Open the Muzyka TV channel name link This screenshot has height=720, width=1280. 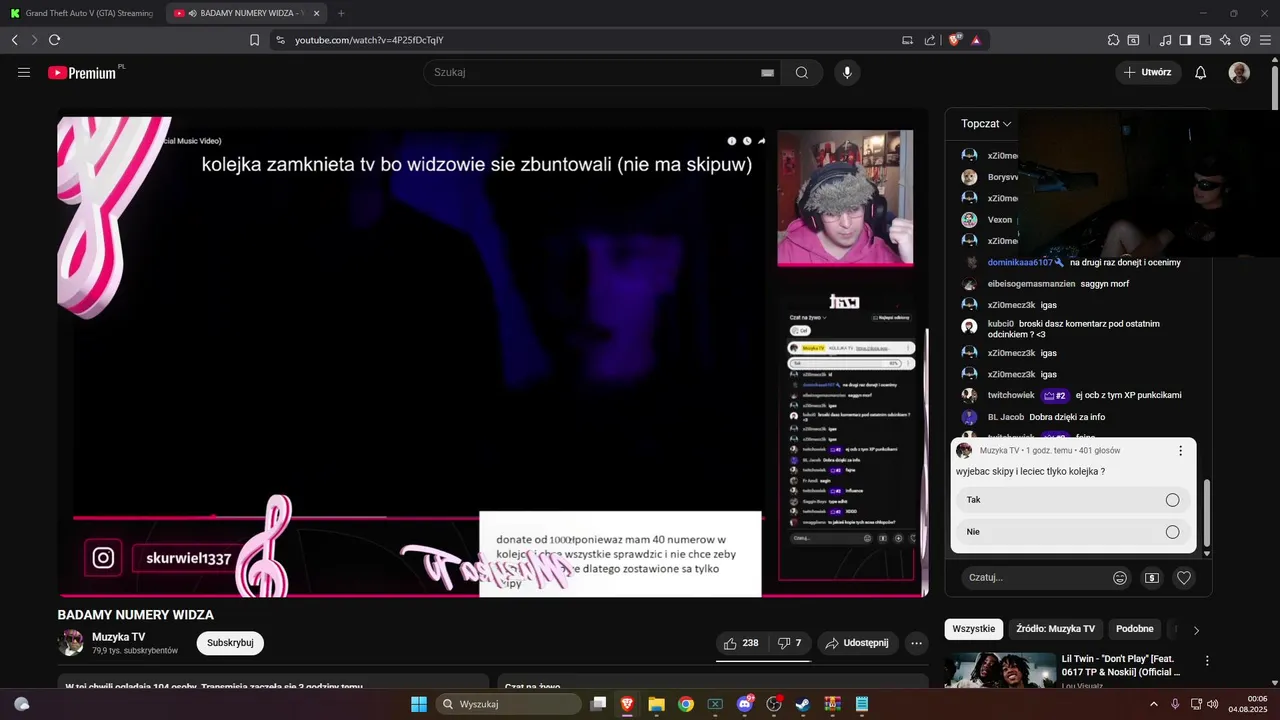(x=118, y=637)
